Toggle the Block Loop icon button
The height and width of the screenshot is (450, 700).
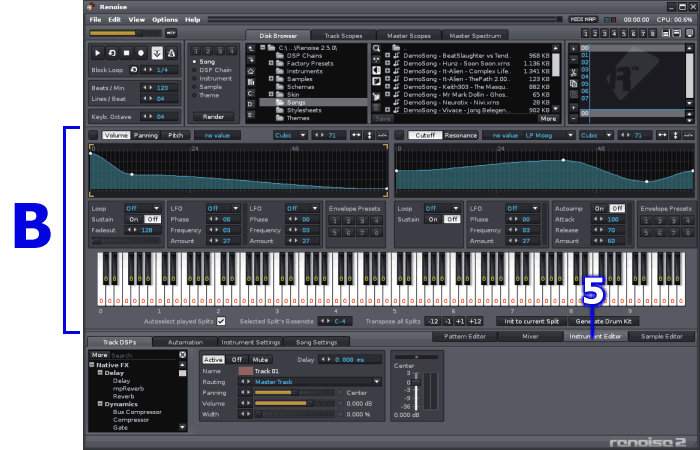point(133,70)
